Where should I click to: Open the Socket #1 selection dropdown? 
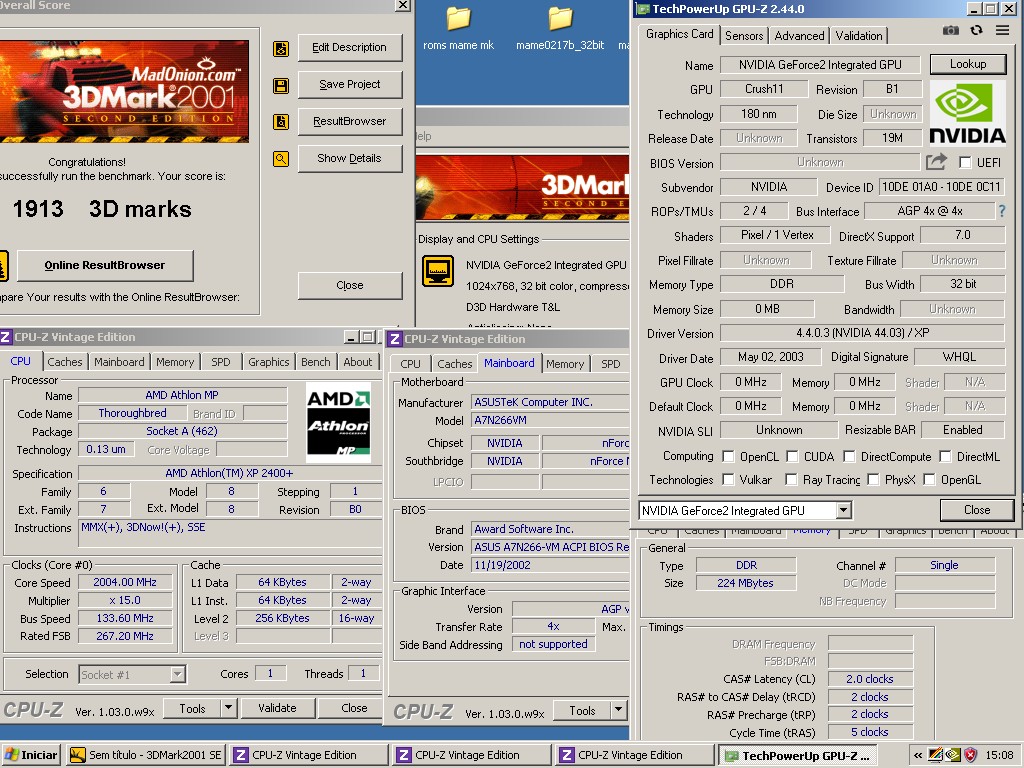click(177, 674)
